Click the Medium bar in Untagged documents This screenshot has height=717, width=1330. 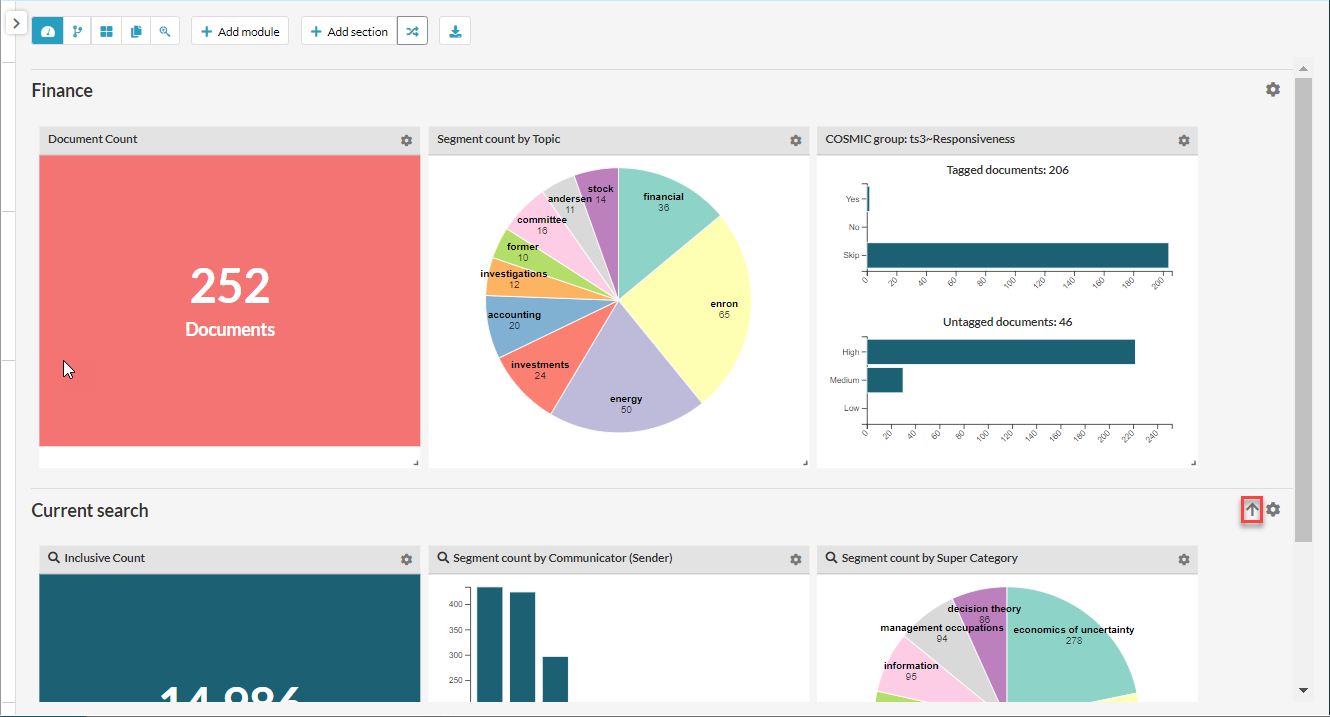click(885, 380)
